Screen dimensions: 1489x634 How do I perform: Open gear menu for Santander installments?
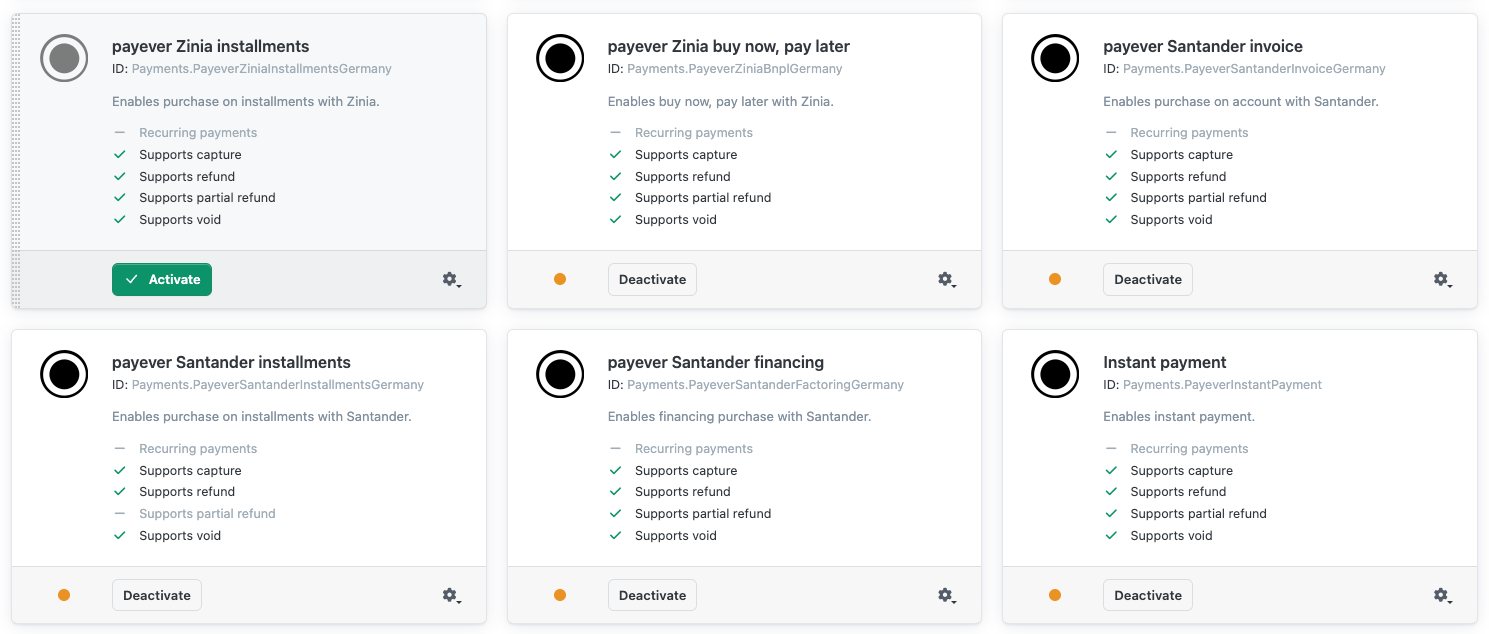pyautogui.click(x=452, y=596)
